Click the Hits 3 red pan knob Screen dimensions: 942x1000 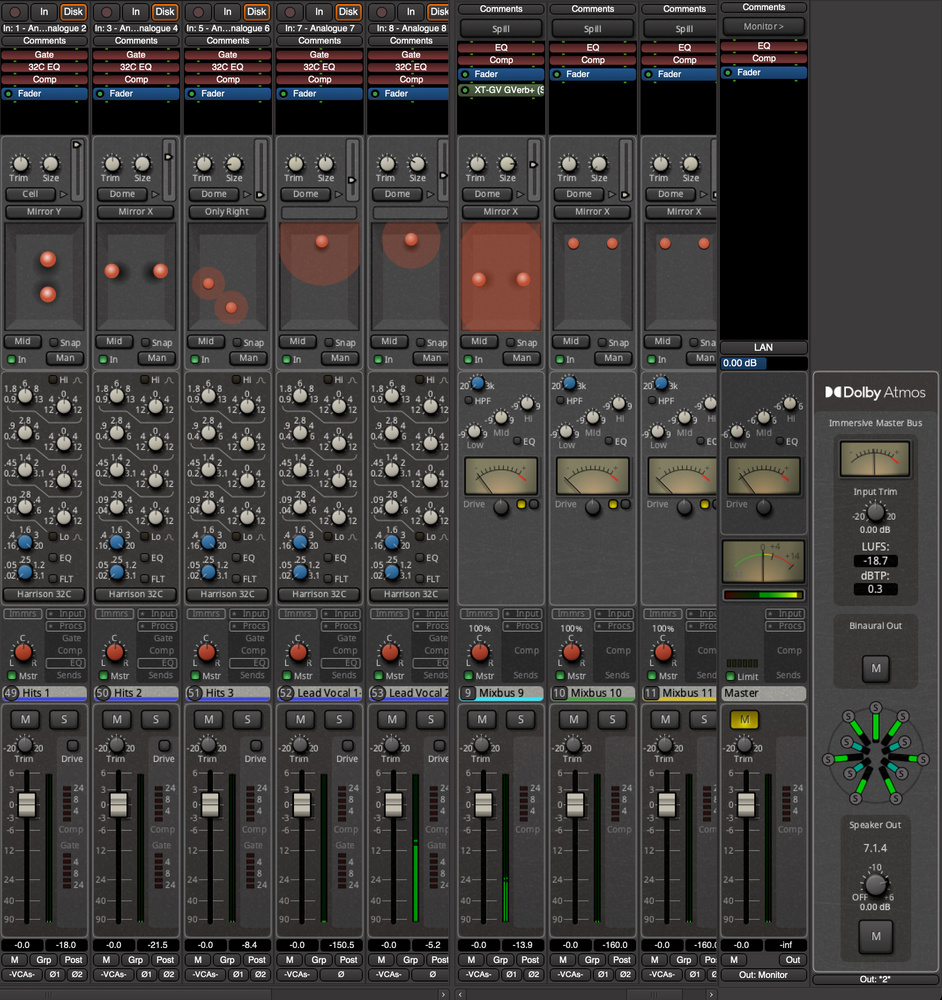click(x=206, y=652)
